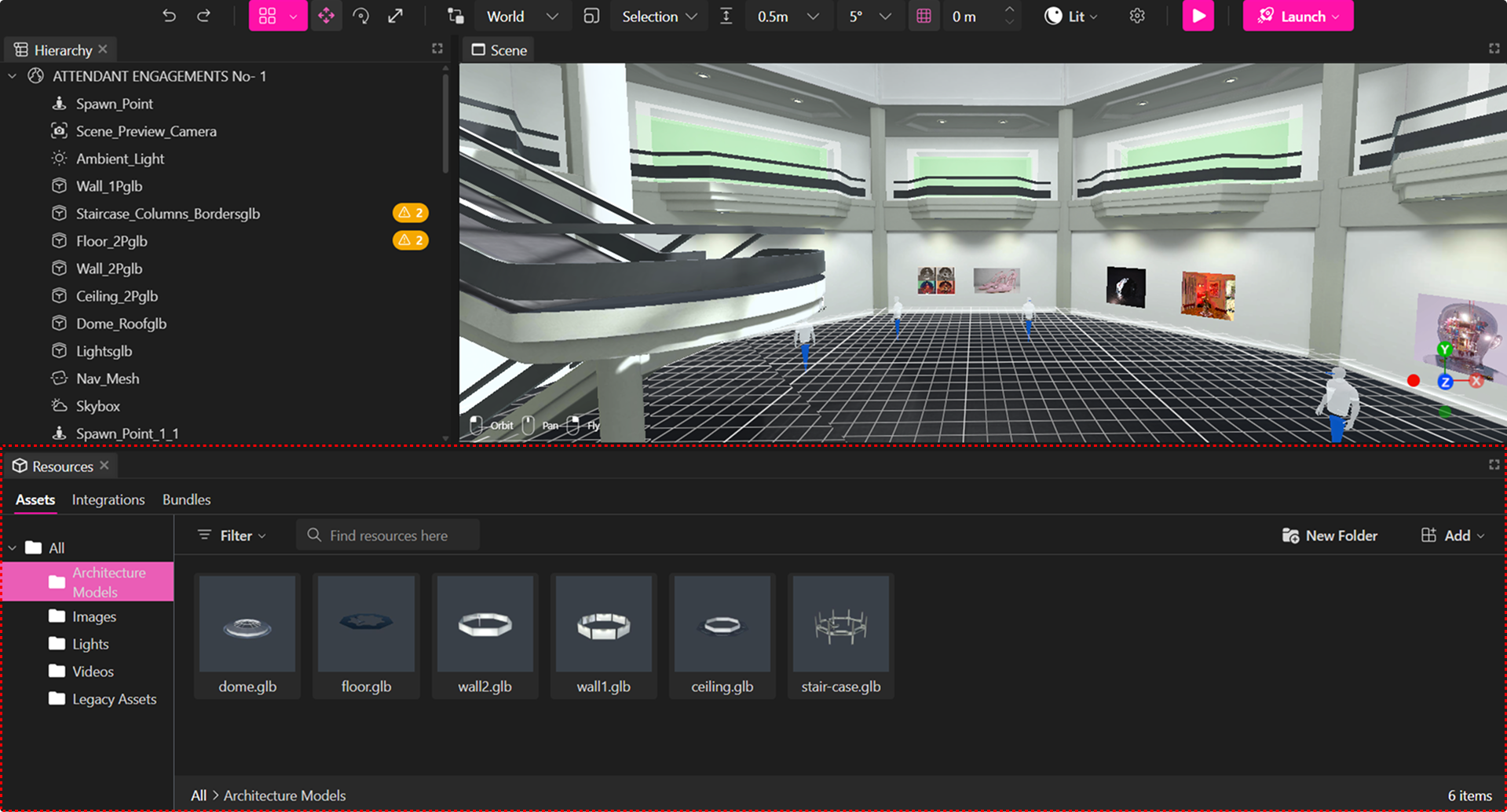Maximize the Scene panel

[1494, 49]
